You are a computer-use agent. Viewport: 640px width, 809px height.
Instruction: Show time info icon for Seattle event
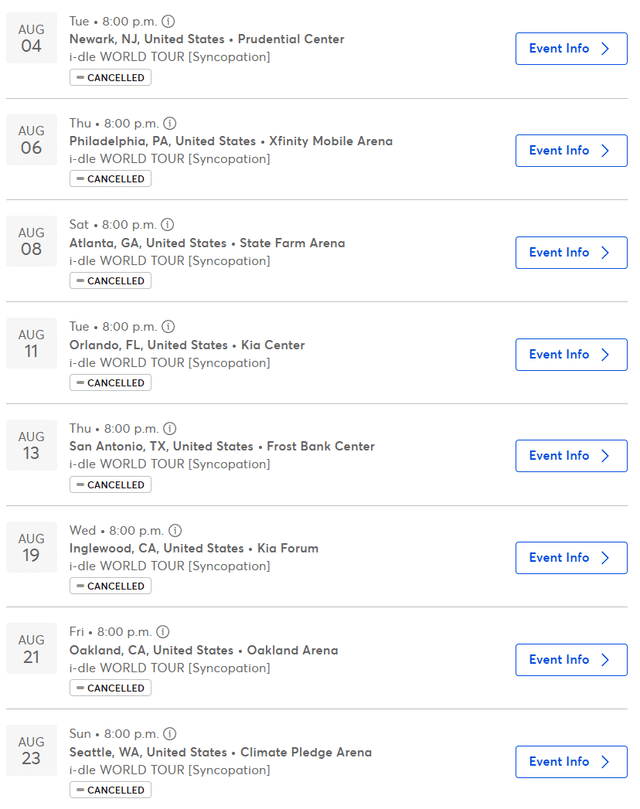click(169, 734)
